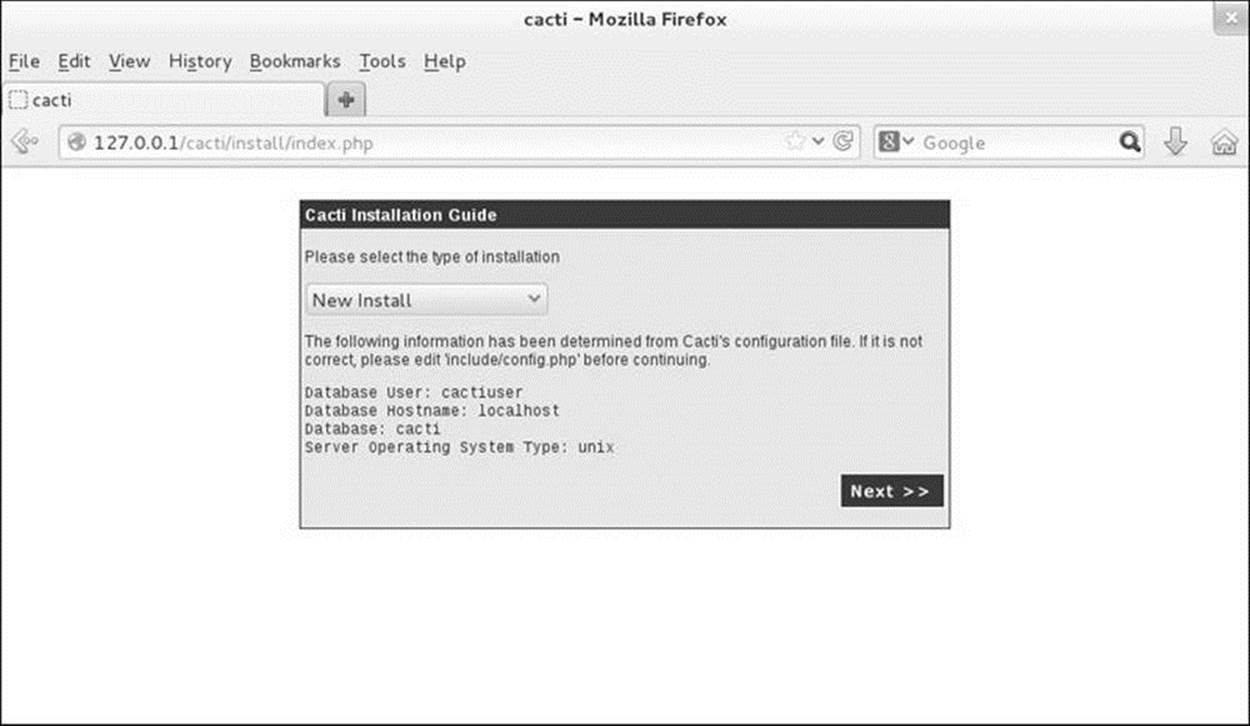Open the downloads arrow icon
The height and width of the screenshot is (726, 1250).
(x=1176, y=143)
